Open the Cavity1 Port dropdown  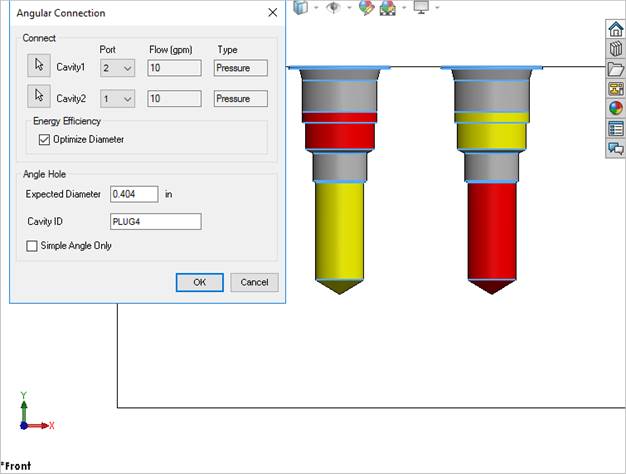(117, 68)
